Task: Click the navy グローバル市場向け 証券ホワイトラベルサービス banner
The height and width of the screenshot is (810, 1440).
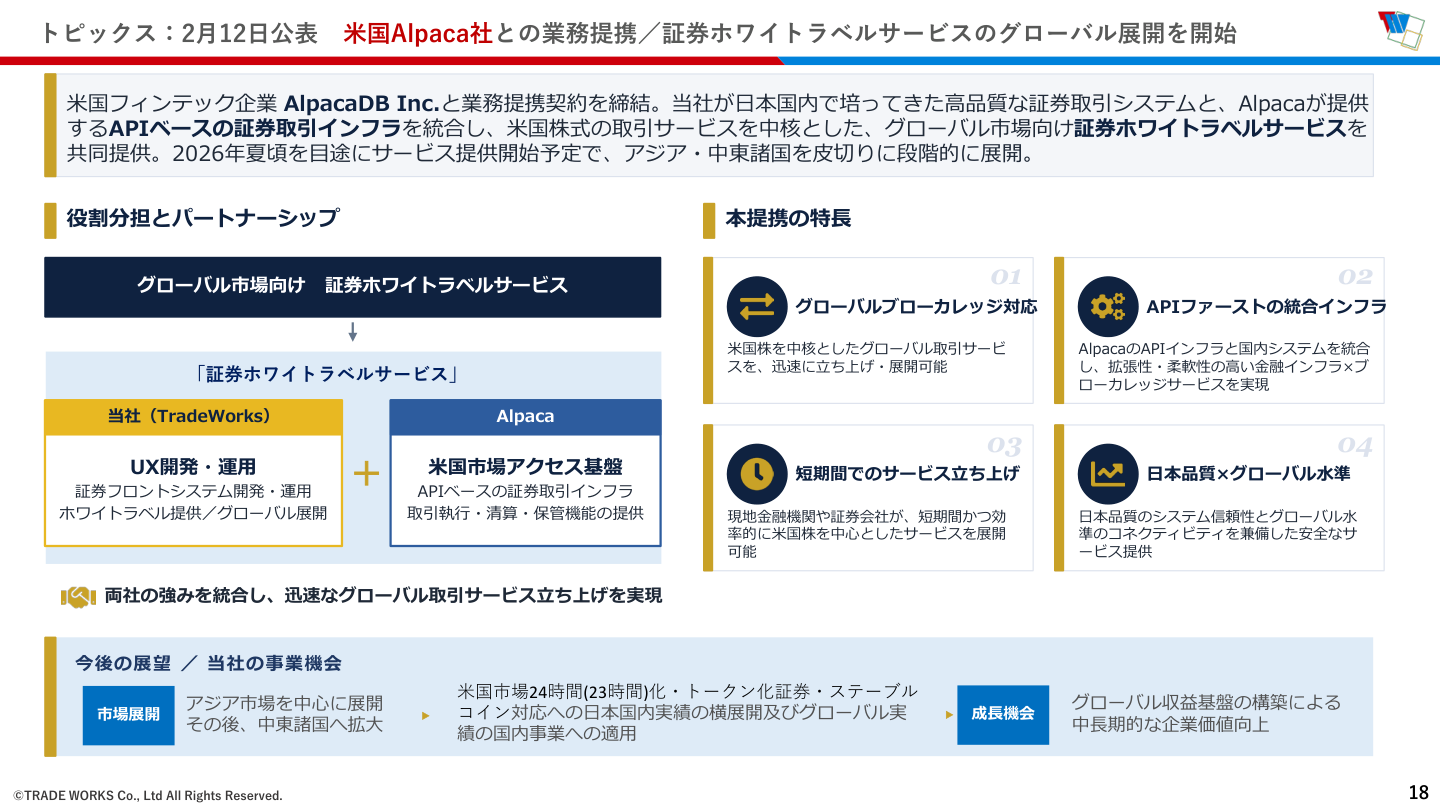Action: 352,286
